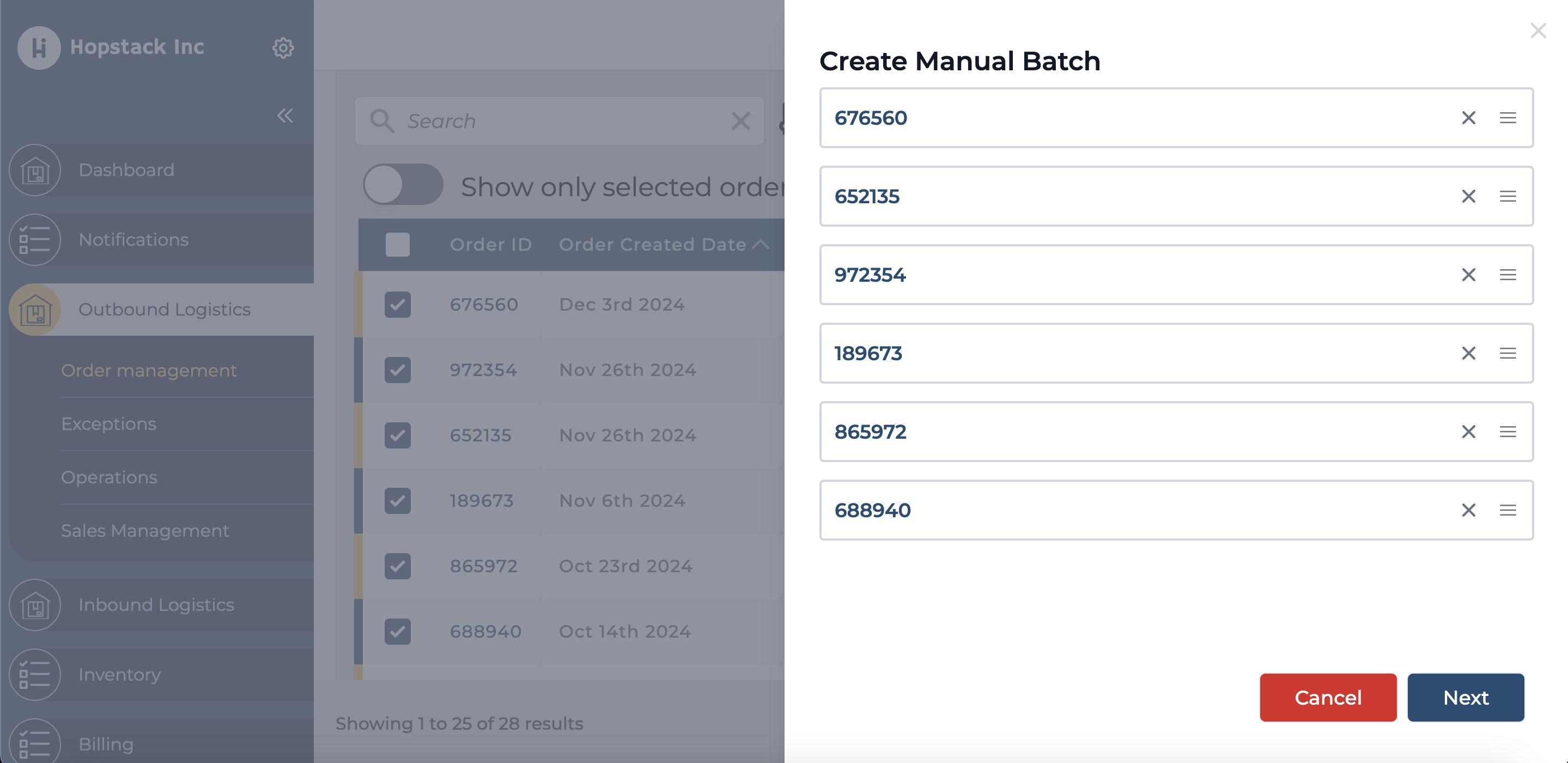Select Outbound Logistics module icon

point(35,309)
